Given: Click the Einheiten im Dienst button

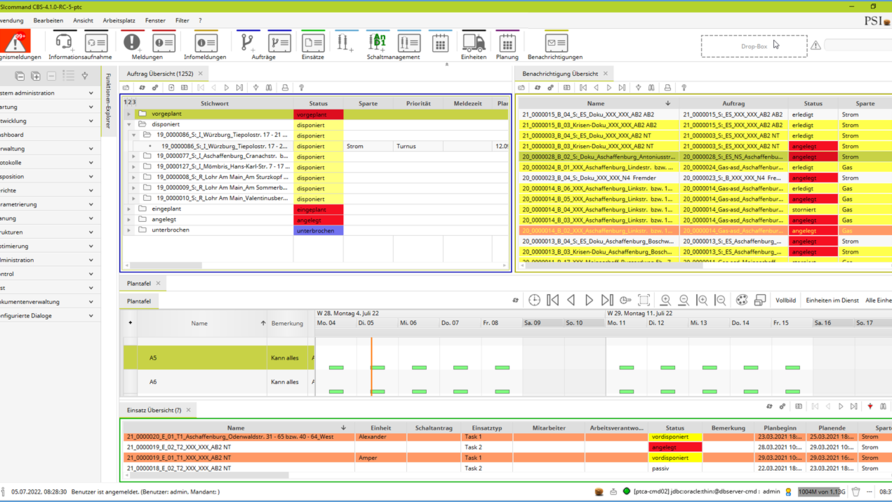Looking at the screenshot, I should click(x=831, y=300).
